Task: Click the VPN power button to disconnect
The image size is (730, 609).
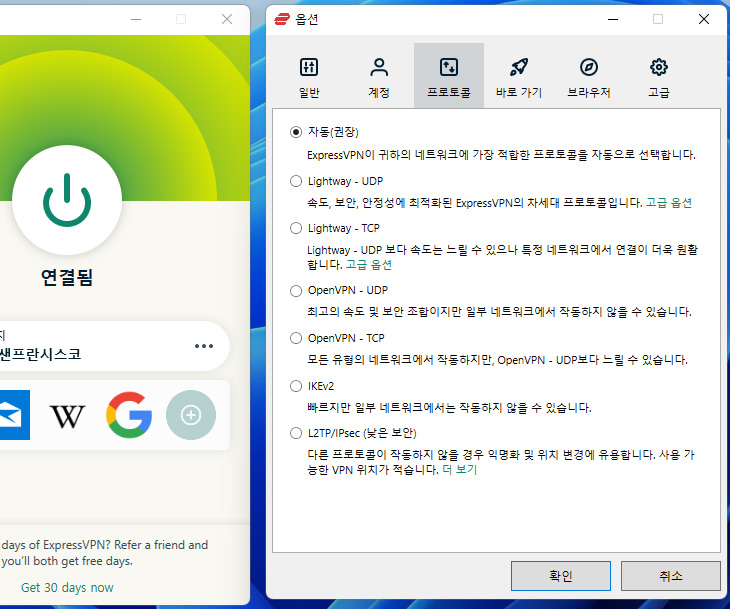Action: (67, 200)
